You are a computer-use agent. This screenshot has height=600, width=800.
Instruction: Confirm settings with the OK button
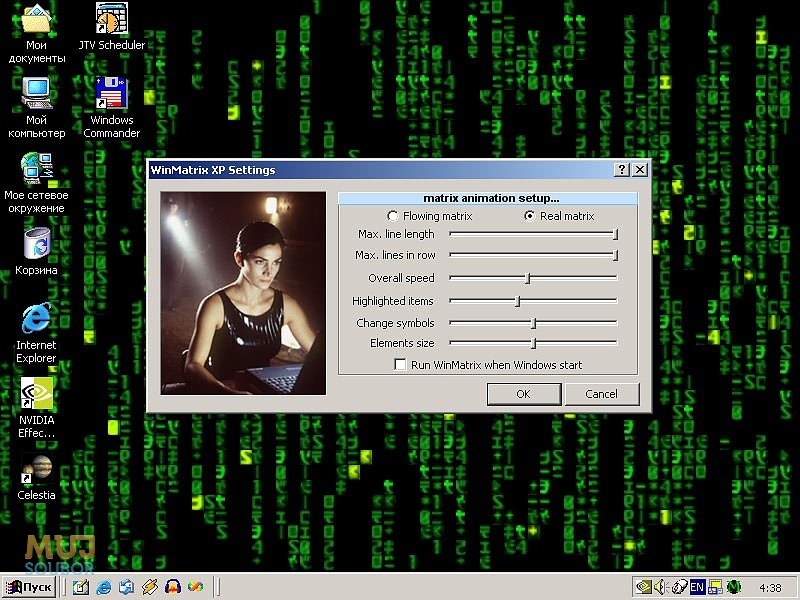point(523,393)
